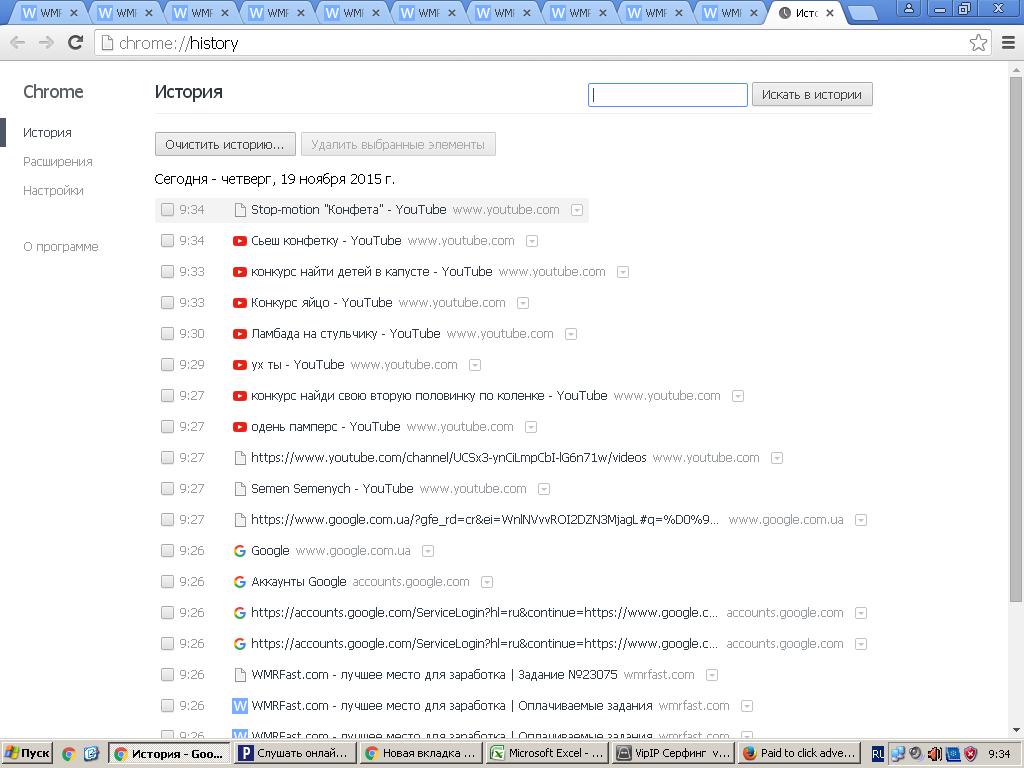Check the box for "Сьеш конфетку" entry

click(x=167, y=241)
